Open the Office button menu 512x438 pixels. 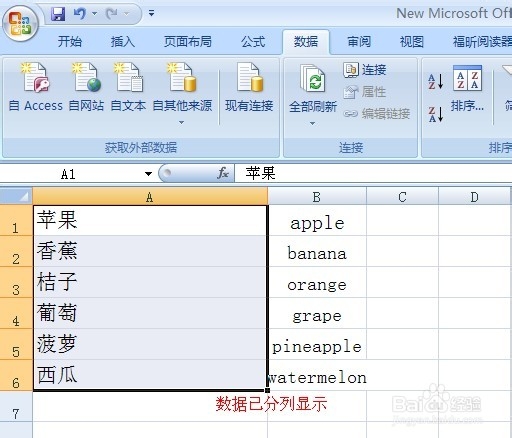click(20, 24)
